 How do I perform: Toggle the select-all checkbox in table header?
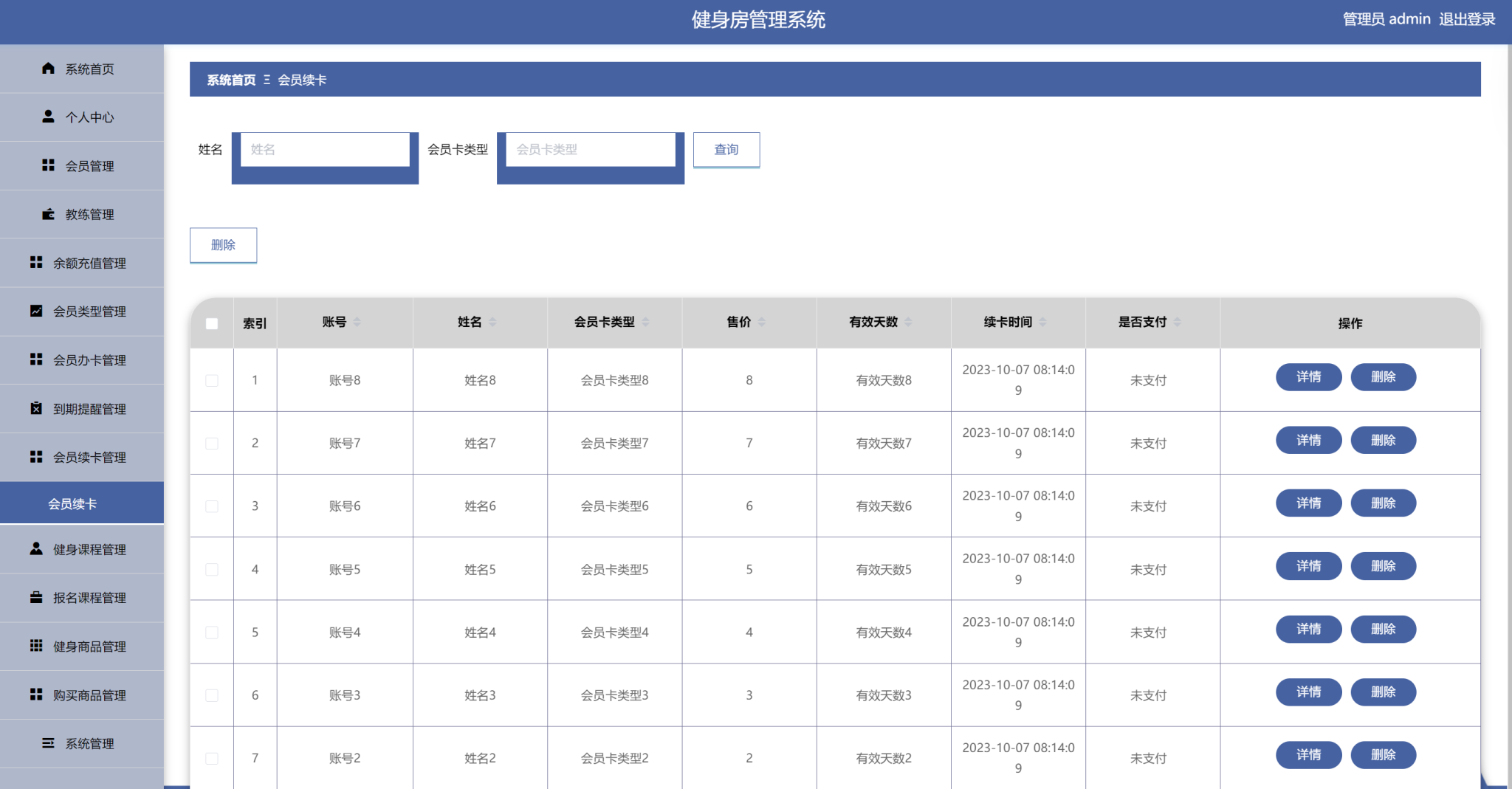(x=212, y=323)
